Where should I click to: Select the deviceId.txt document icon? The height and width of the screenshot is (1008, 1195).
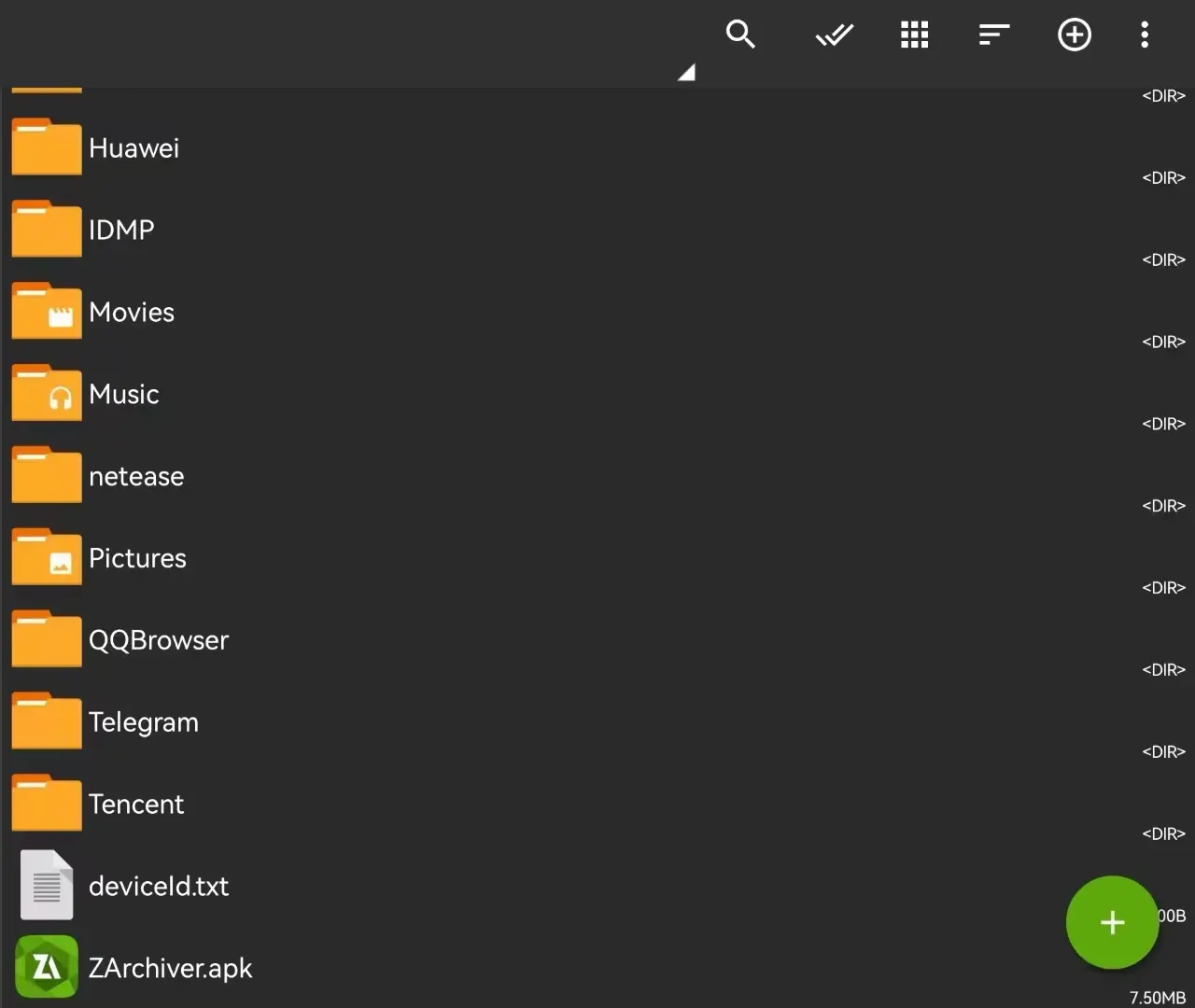click(47, 885)
